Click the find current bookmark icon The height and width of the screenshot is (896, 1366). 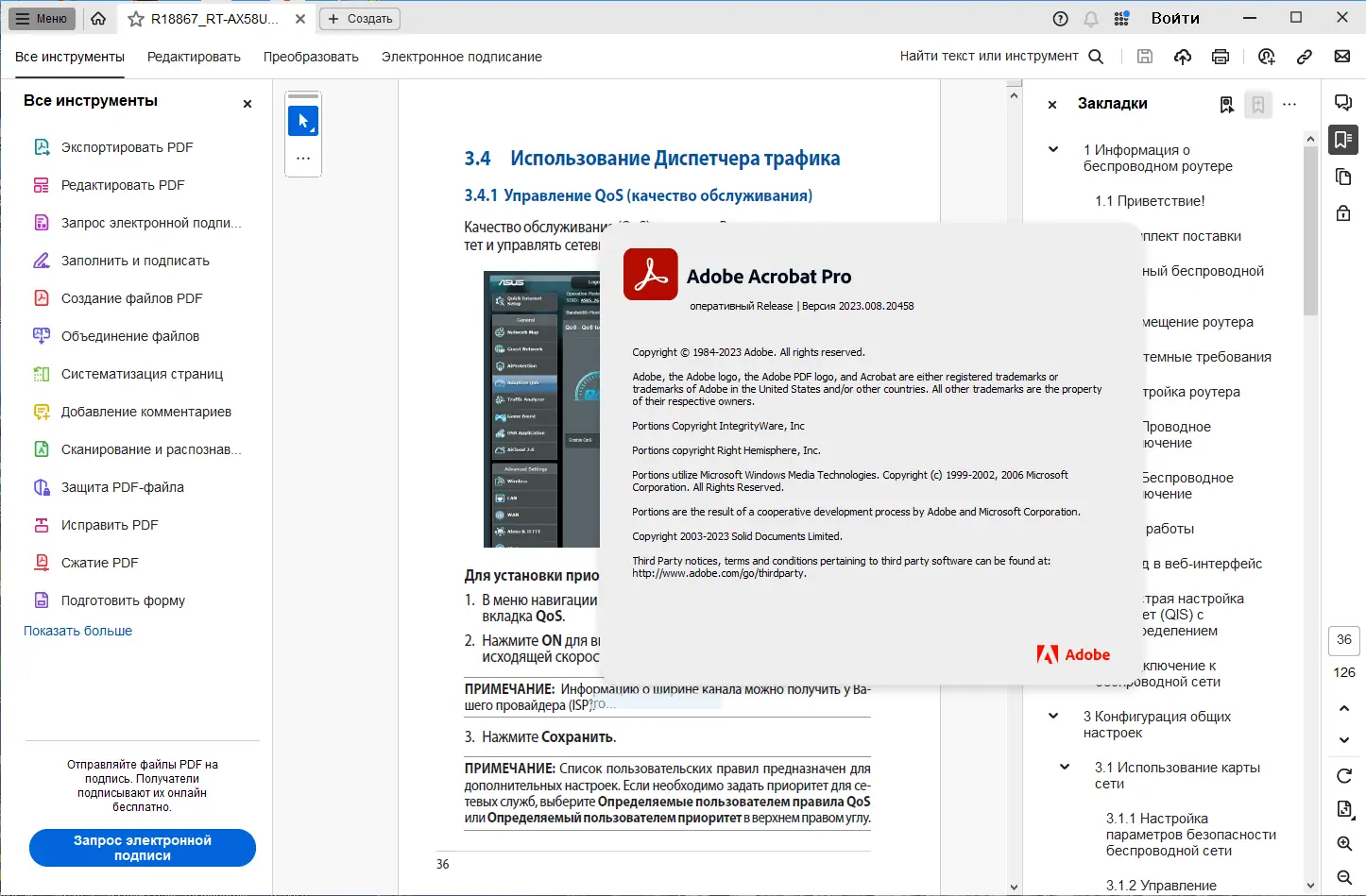(x=1226, y=105)
